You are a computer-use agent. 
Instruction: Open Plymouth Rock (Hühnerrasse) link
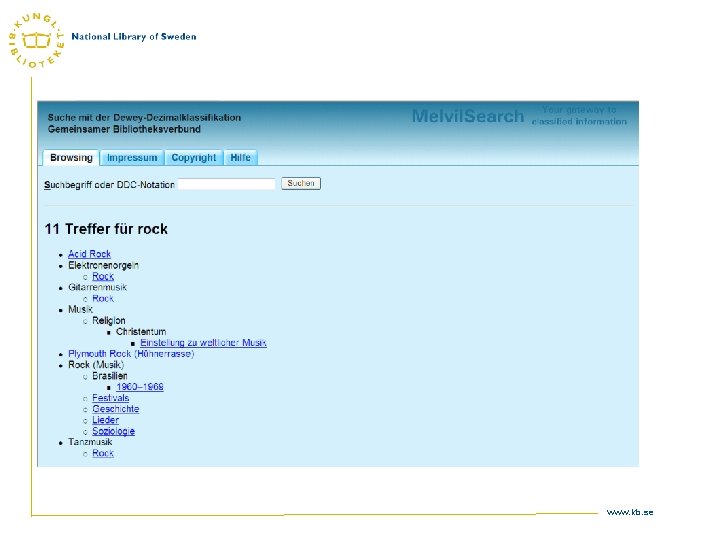pos(131,354)
